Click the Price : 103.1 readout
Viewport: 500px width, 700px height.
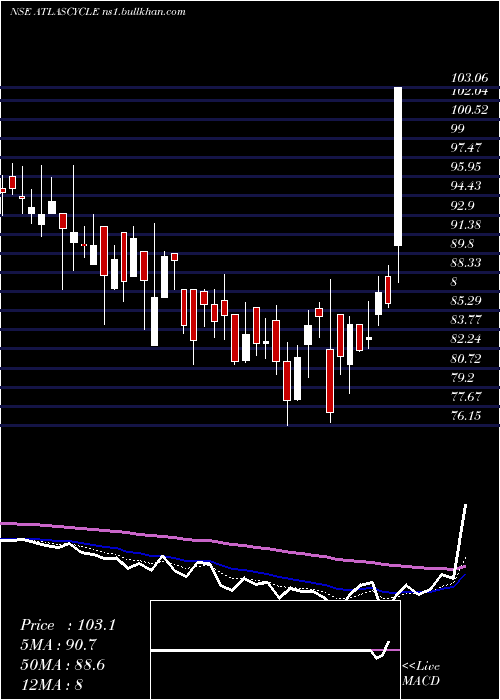[x=68, y=625]
